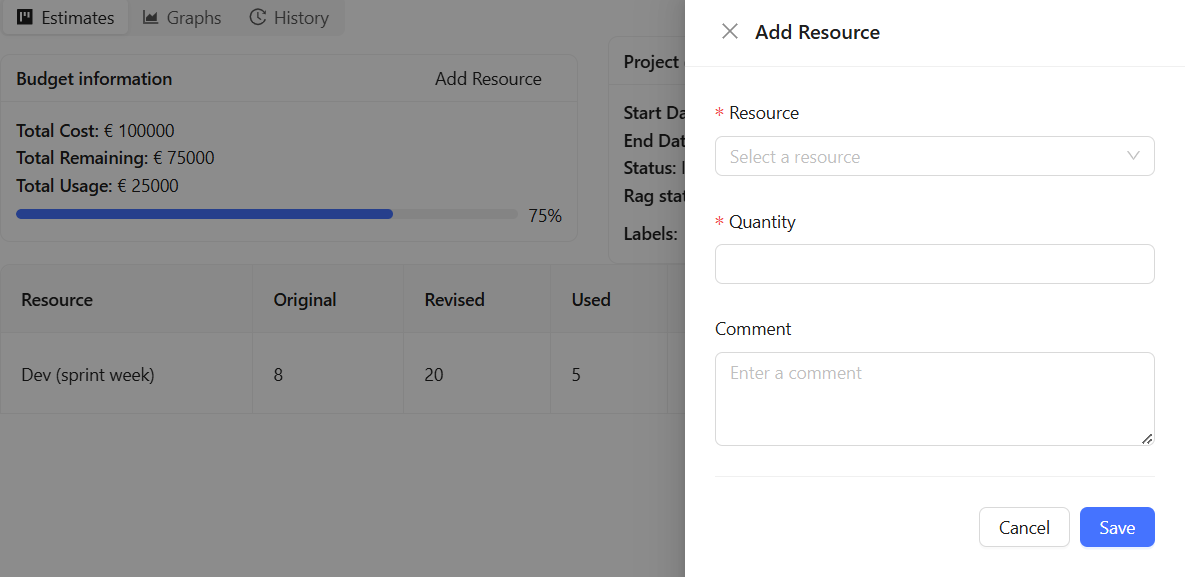1190x577 pixels.
Task: Expand the Resource dropdown chevron arrow
Action: coord(1133,156)
